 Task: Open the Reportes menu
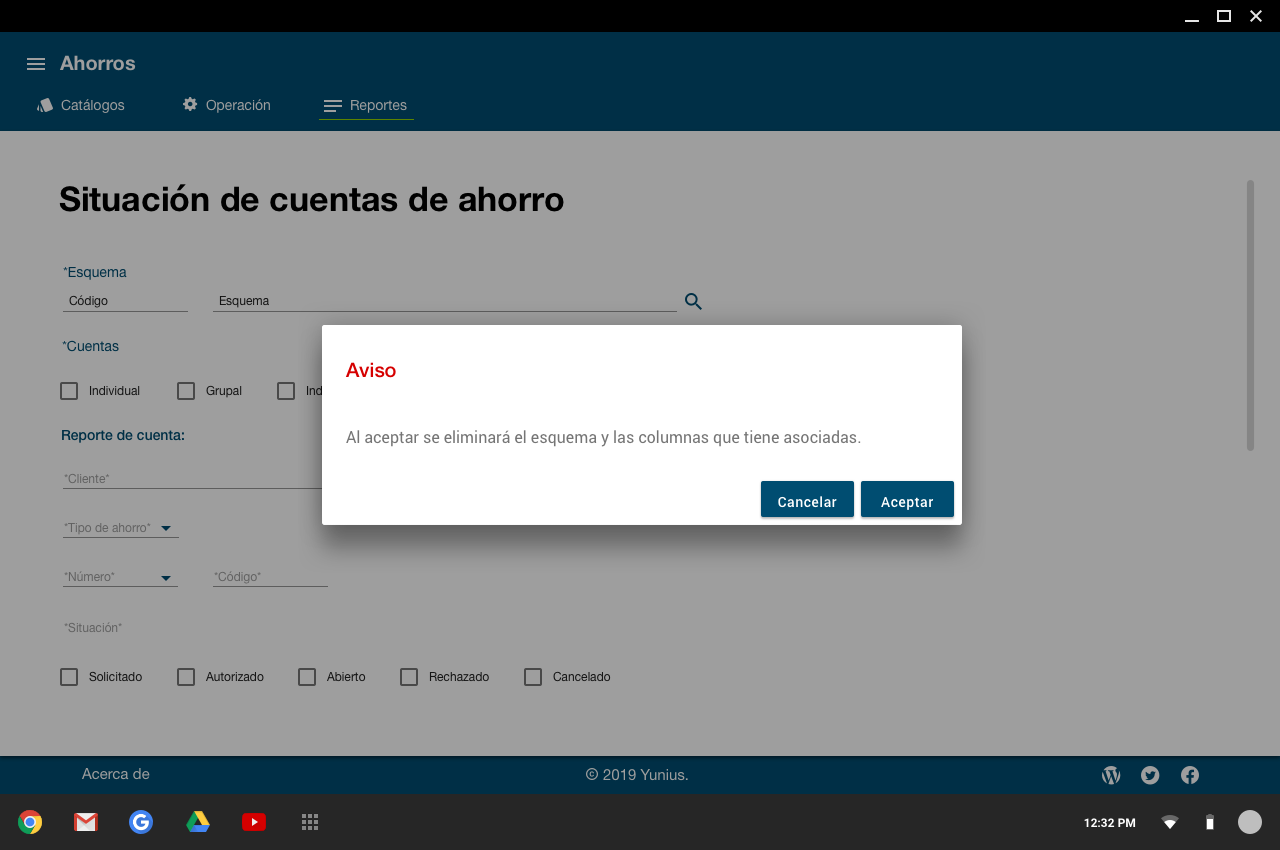(x=366, y=105)
